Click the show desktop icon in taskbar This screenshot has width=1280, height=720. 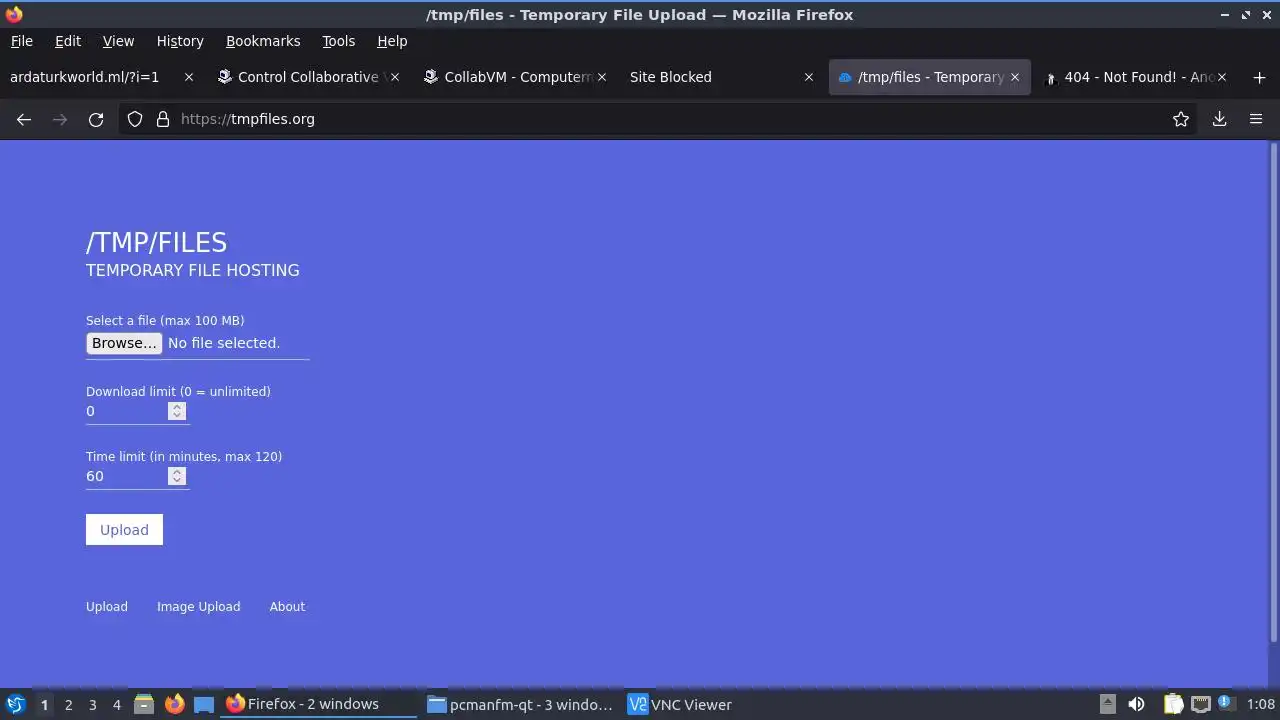pos(204,705)
